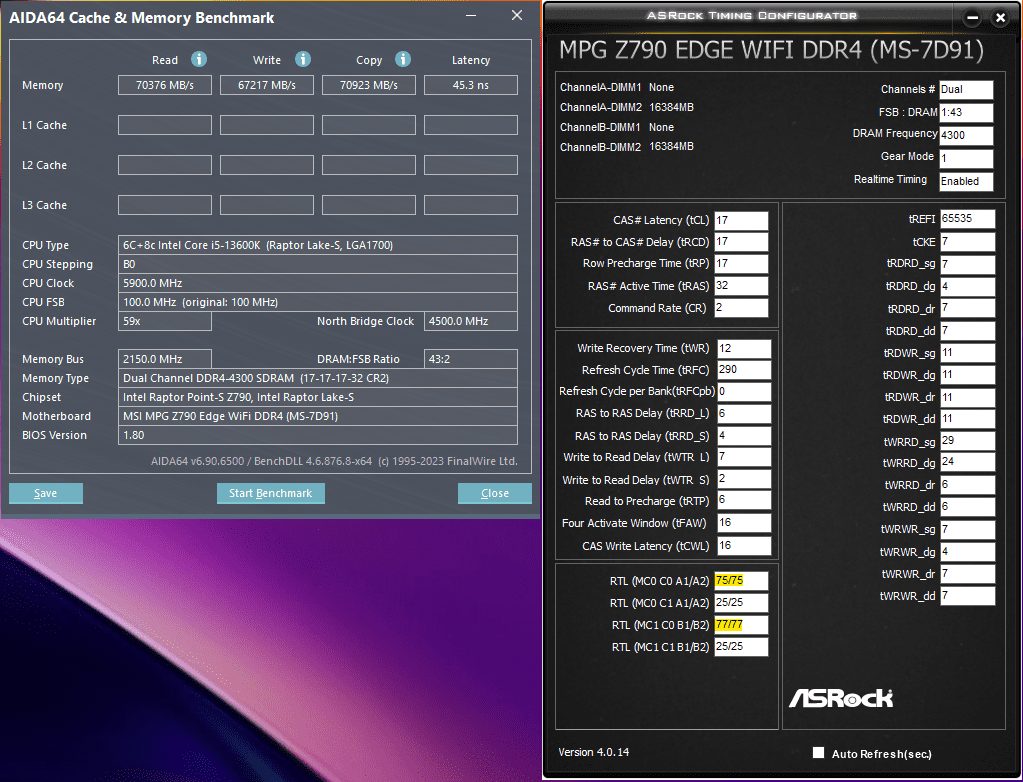The height and width of the screenshot is (782, 1023).
Task: Click the tRDRD_sg field
Action: (968, 264)
